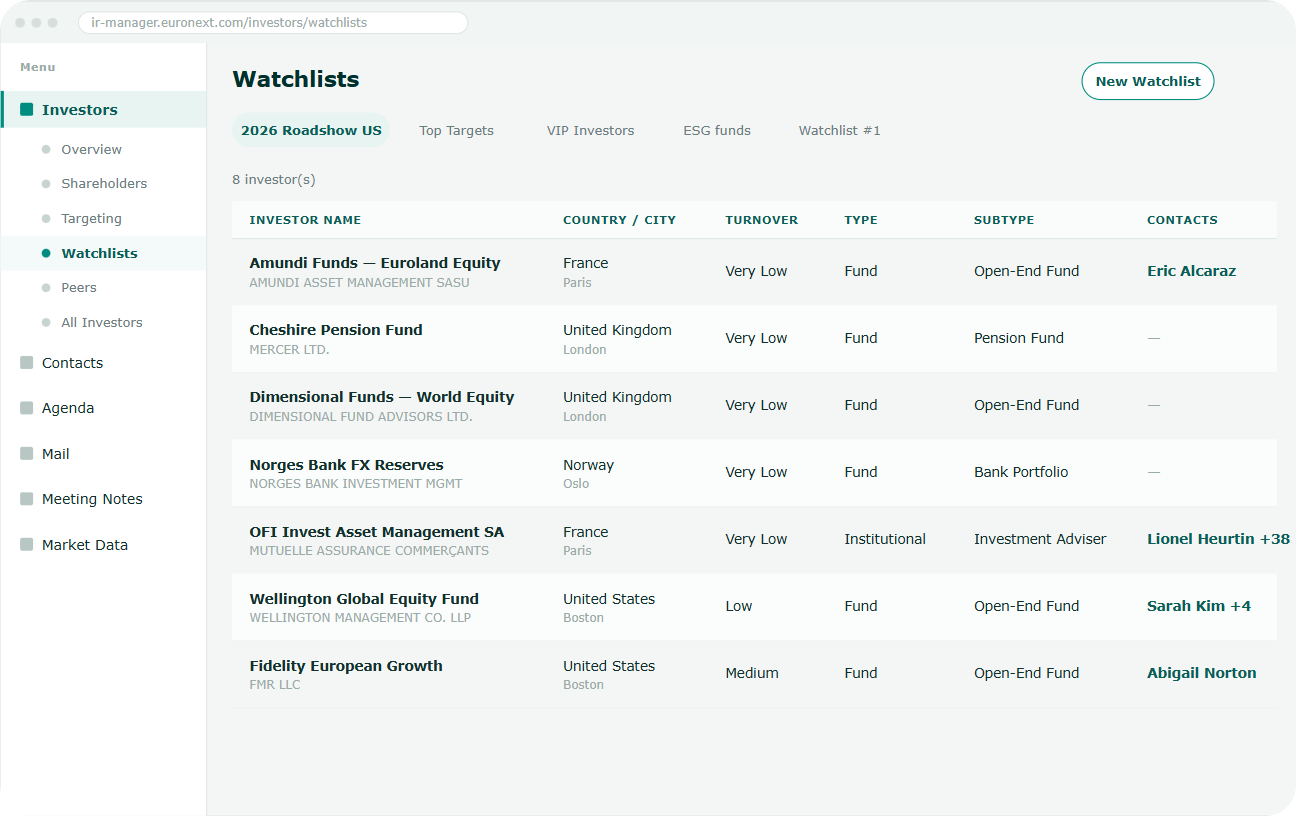The image size is (1296, 816).
Task: Click 'Bank Portfolio' subtype cell
Action: click(x=1021, y=472)
